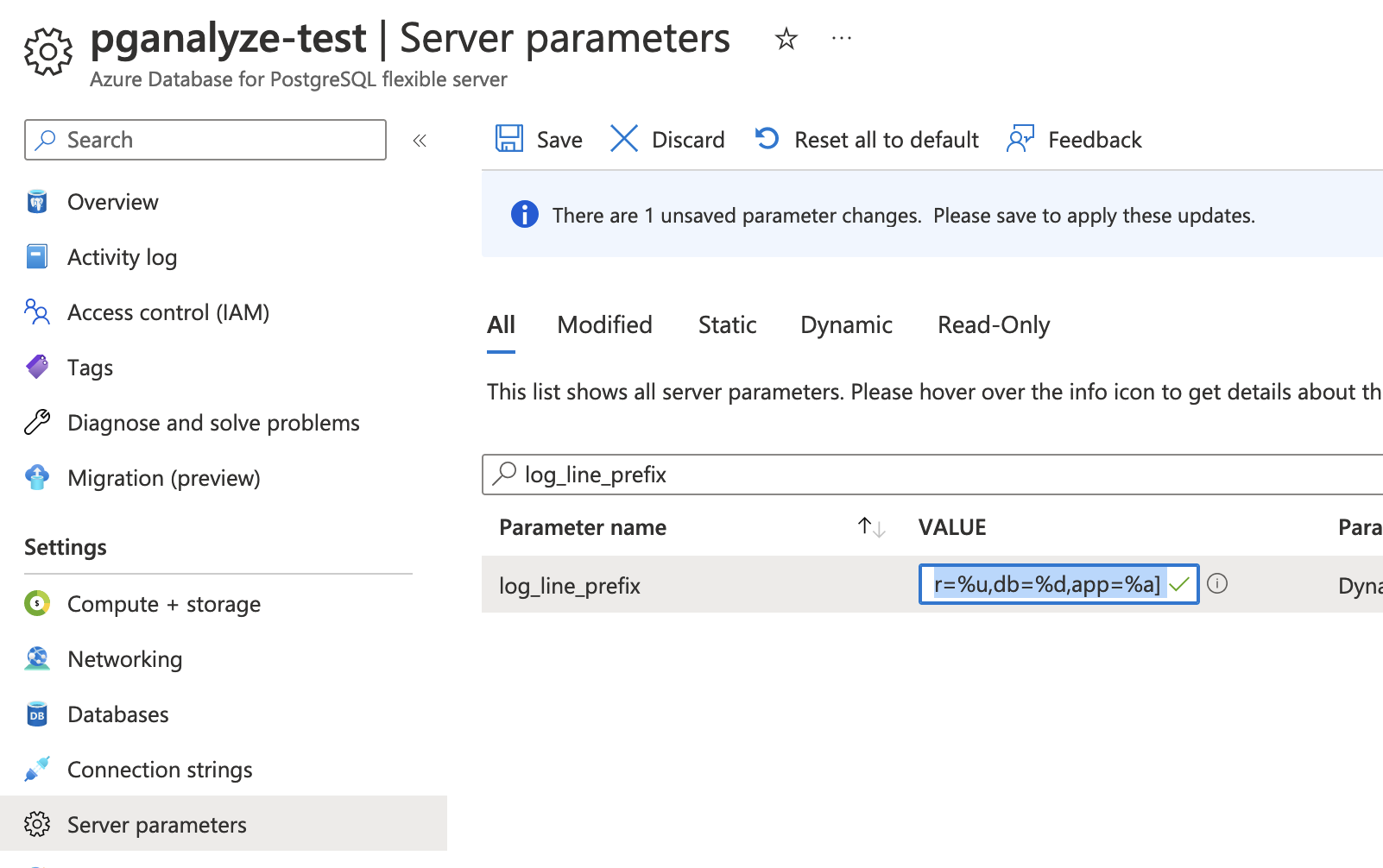The height and width of the screenshot is (868, 1383).
Task: Open Activity log
Action: pyautogui.click(x=122, y=257)
